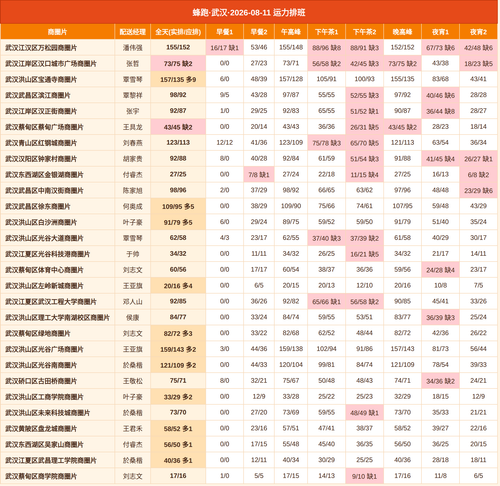Click the all-day cell 121/109 多2

[x=178, y=365]
